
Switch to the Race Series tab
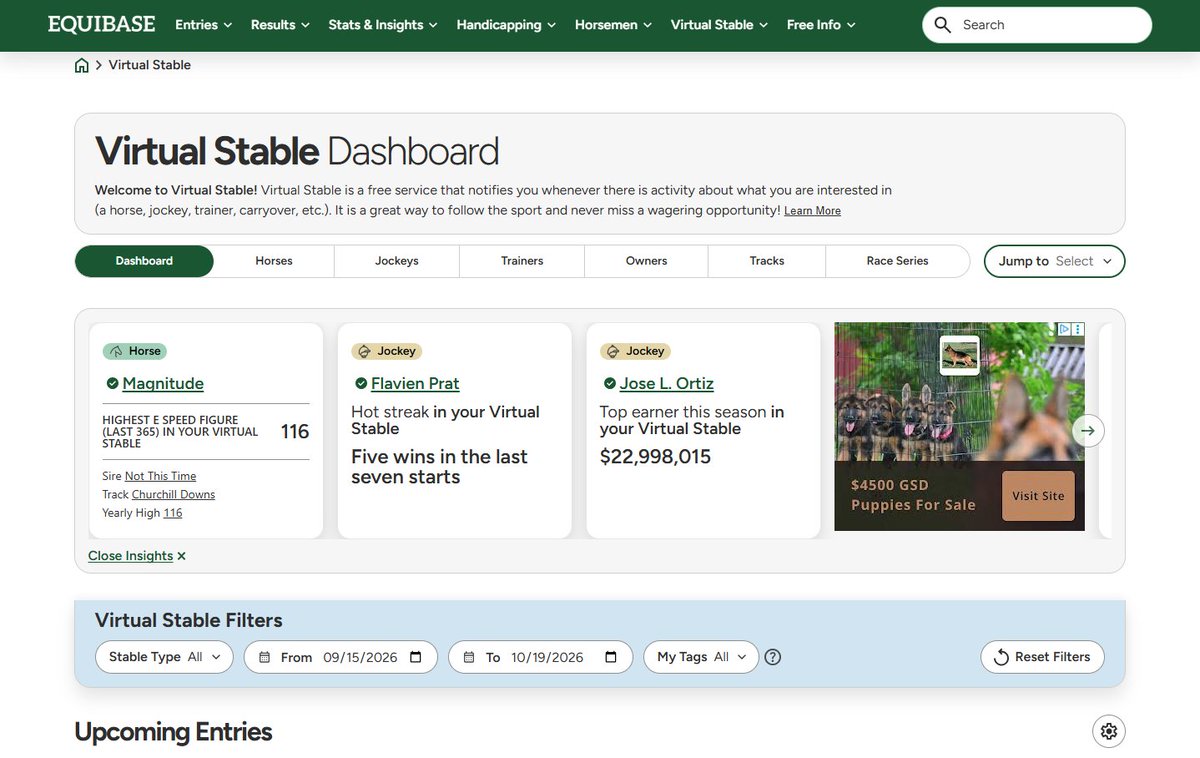coord(897,261)
